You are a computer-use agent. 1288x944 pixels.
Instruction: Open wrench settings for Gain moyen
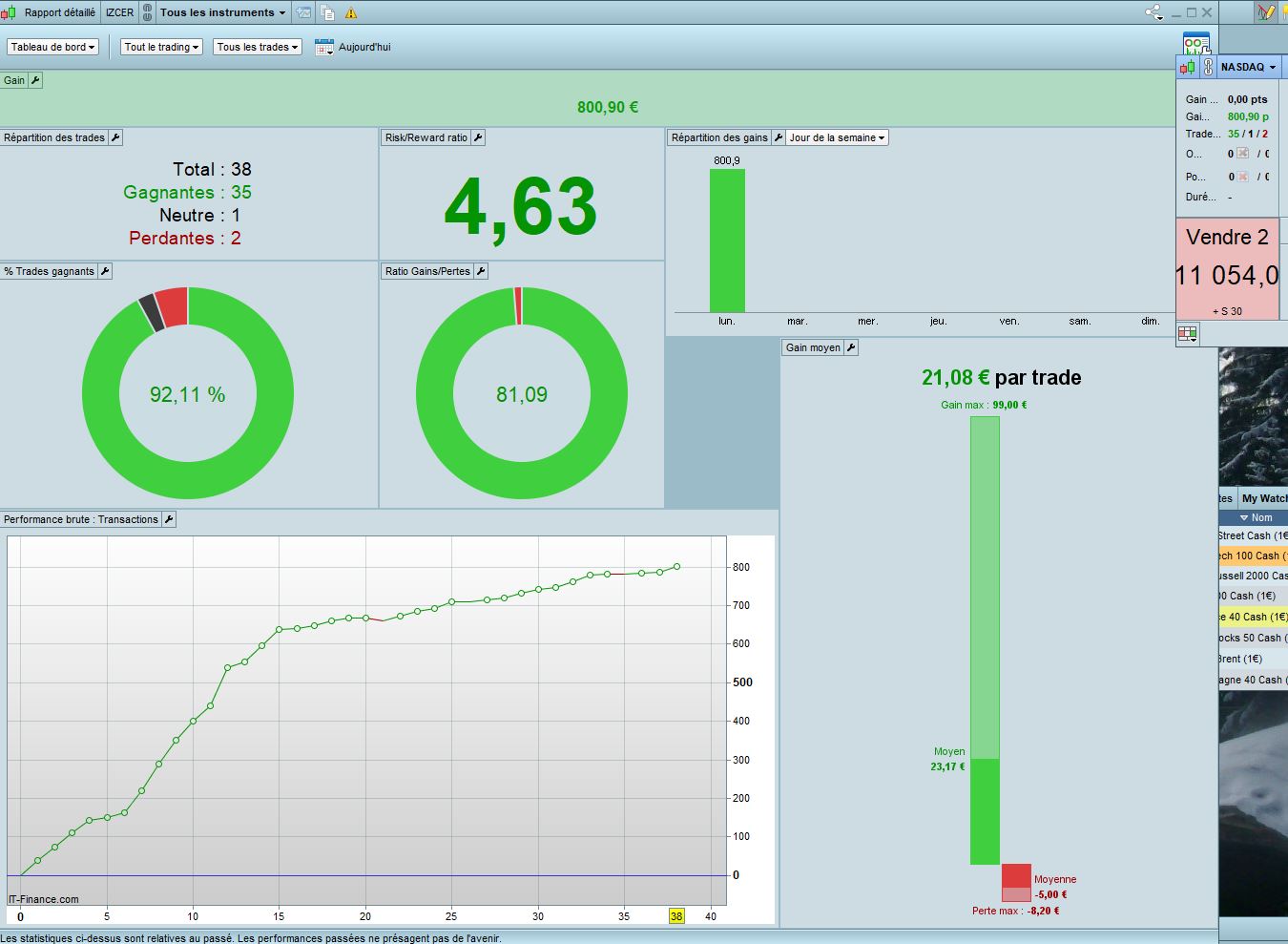(x=851, y=347)
